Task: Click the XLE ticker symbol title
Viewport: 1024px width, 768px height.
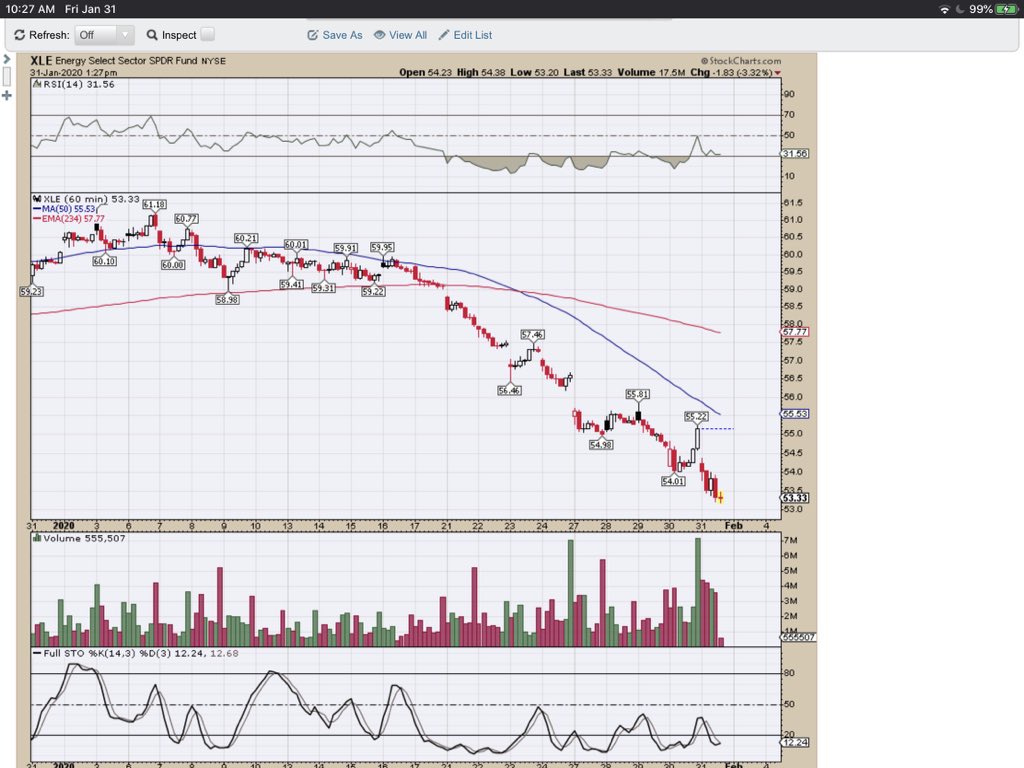Action: [41, 61]
